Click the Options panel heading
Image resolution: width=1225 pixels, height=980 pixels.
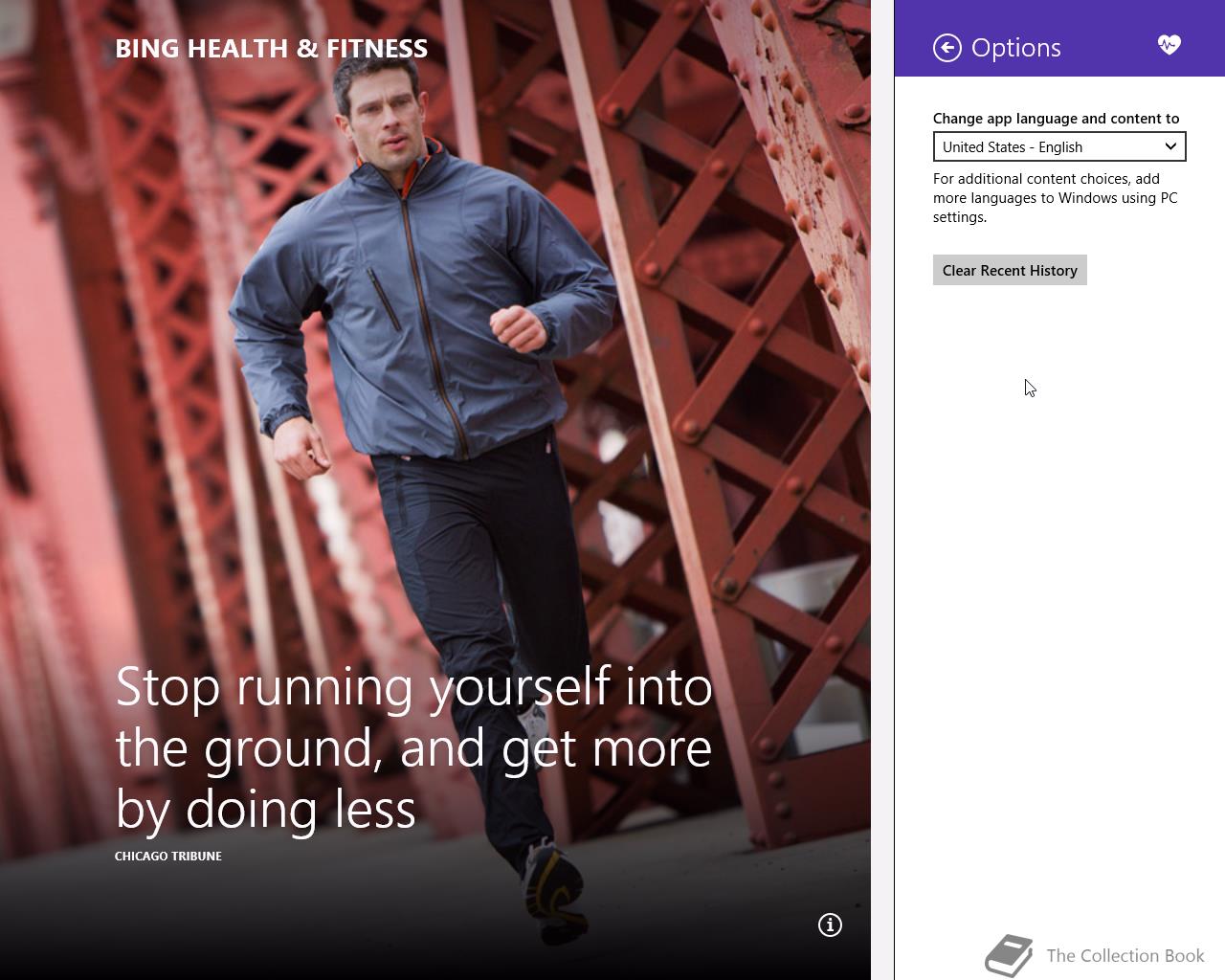click(x=1015, y=48)
